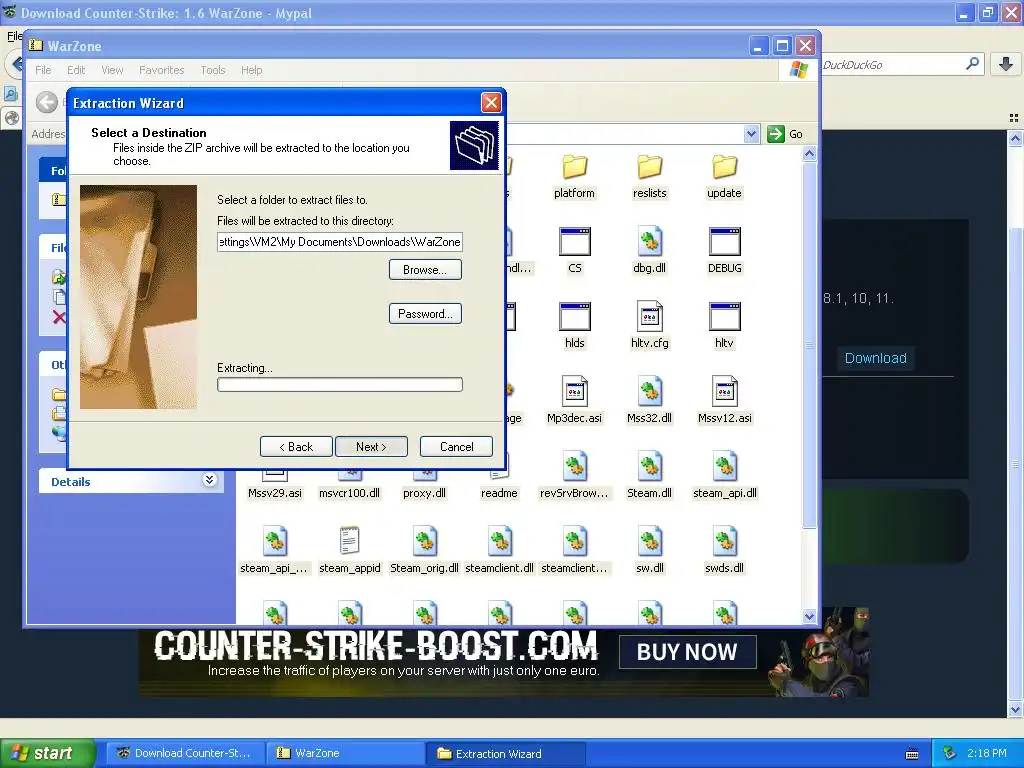
Task: Select the steamclient... truncated file icon
Action: click(575, 541)
